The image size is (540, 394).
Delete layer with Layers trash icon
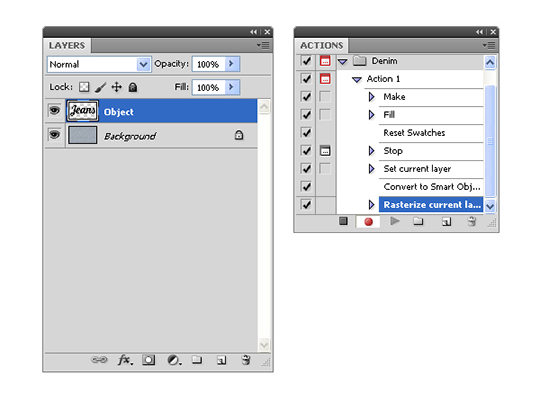point(246,360)
